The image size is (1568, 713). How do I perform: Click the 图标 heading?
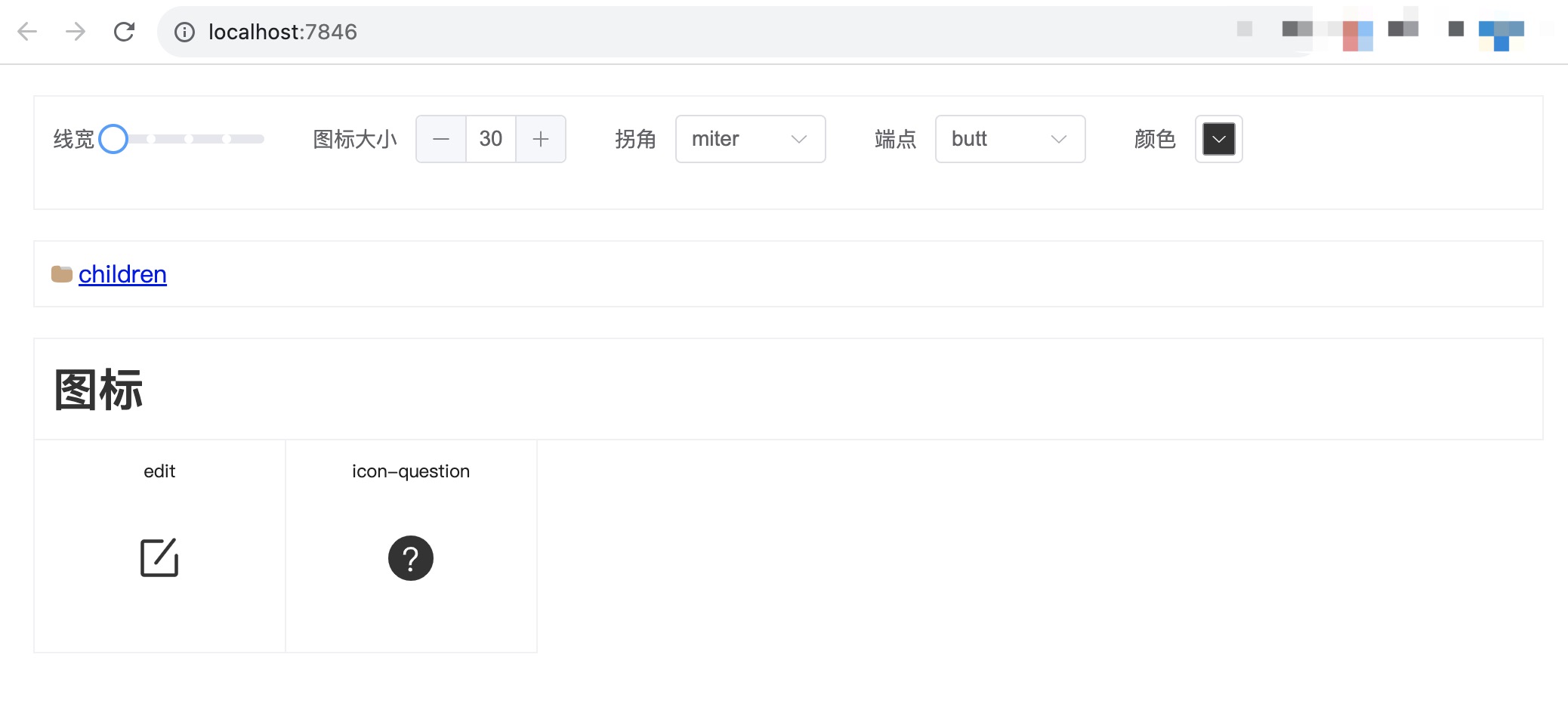[x=98, y=390]
